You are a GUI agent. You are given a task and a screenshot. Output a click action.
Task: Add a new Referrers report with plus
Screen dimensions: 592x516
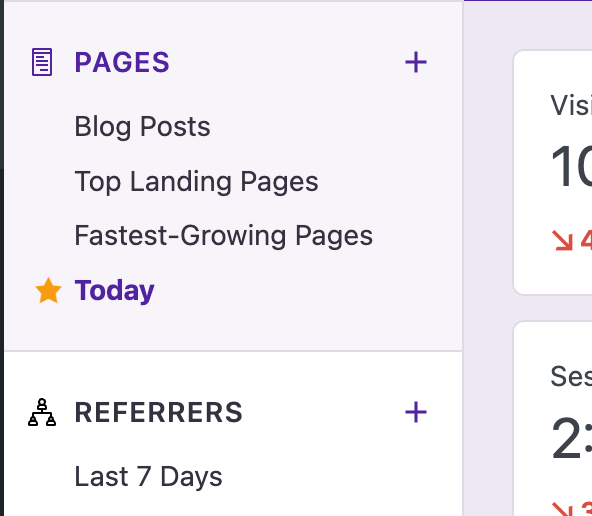(x=416, y=412)
